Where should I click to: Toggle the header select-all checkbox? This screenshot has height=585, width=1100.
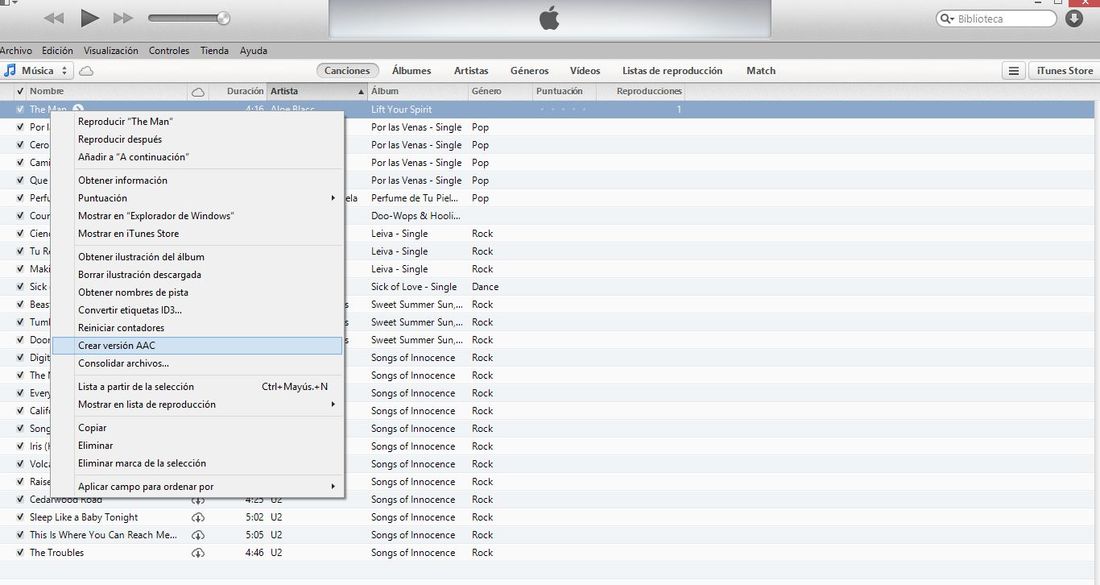pos(20,91)
